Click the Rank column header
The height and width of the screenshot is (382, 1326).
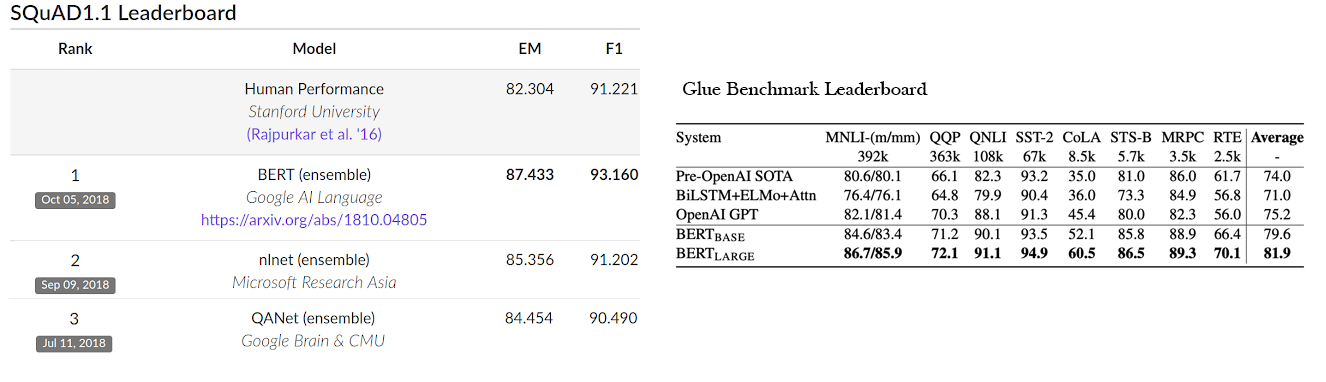[x=75, y=48]
